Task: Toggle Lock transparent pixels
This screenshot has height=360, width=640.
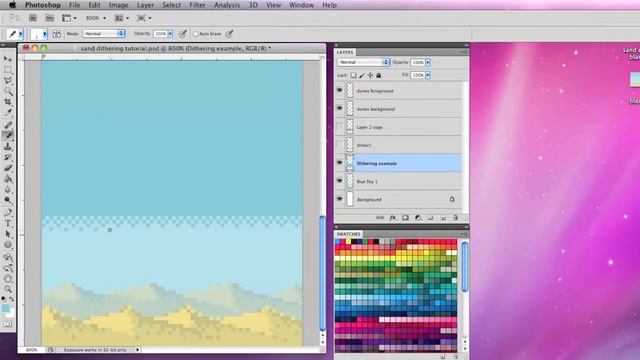Action: point(353,75)
